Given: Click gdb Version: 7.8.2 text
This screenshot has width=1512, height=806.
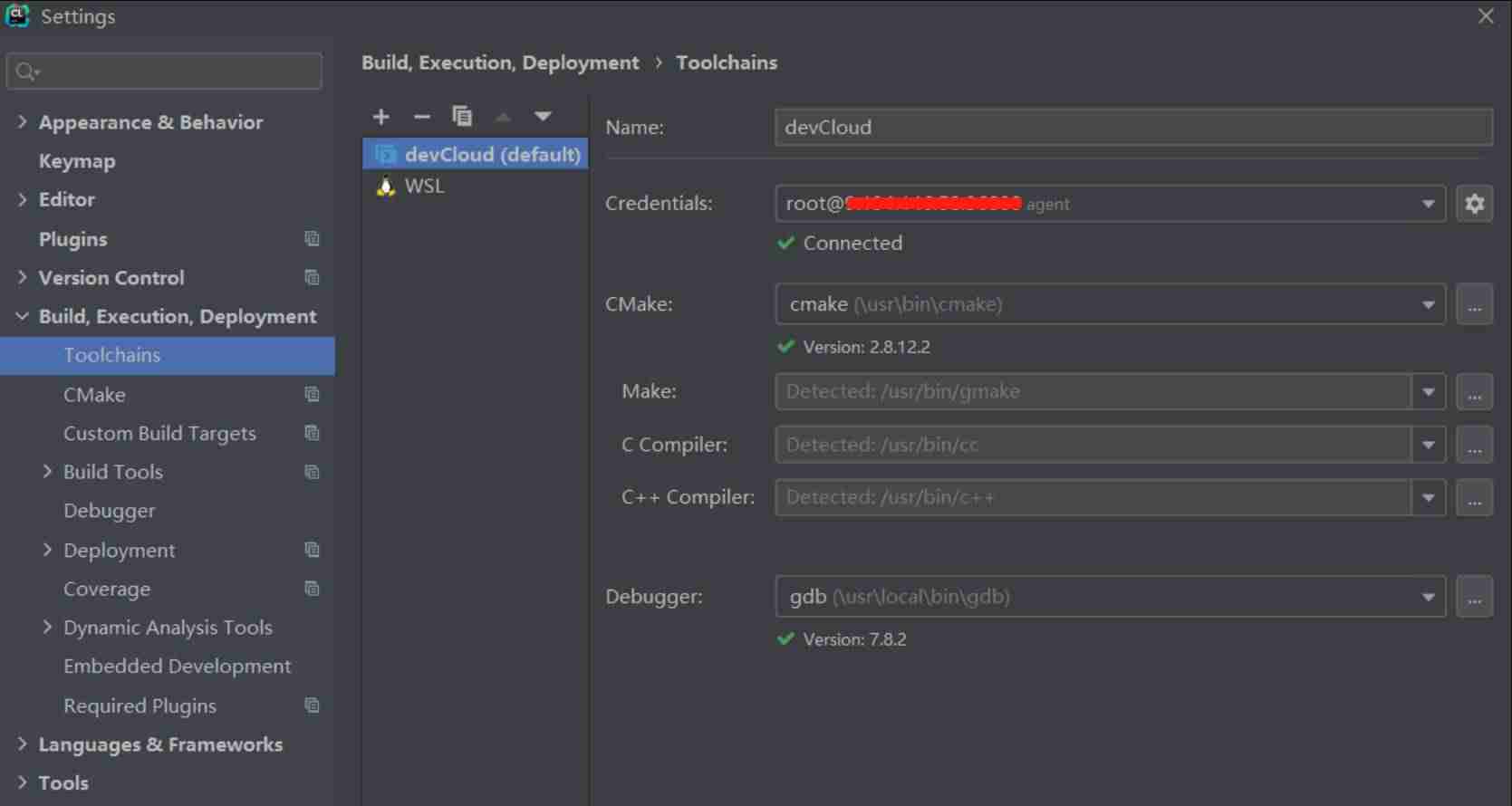Looking at the screenshot, I should click(854, 639).
